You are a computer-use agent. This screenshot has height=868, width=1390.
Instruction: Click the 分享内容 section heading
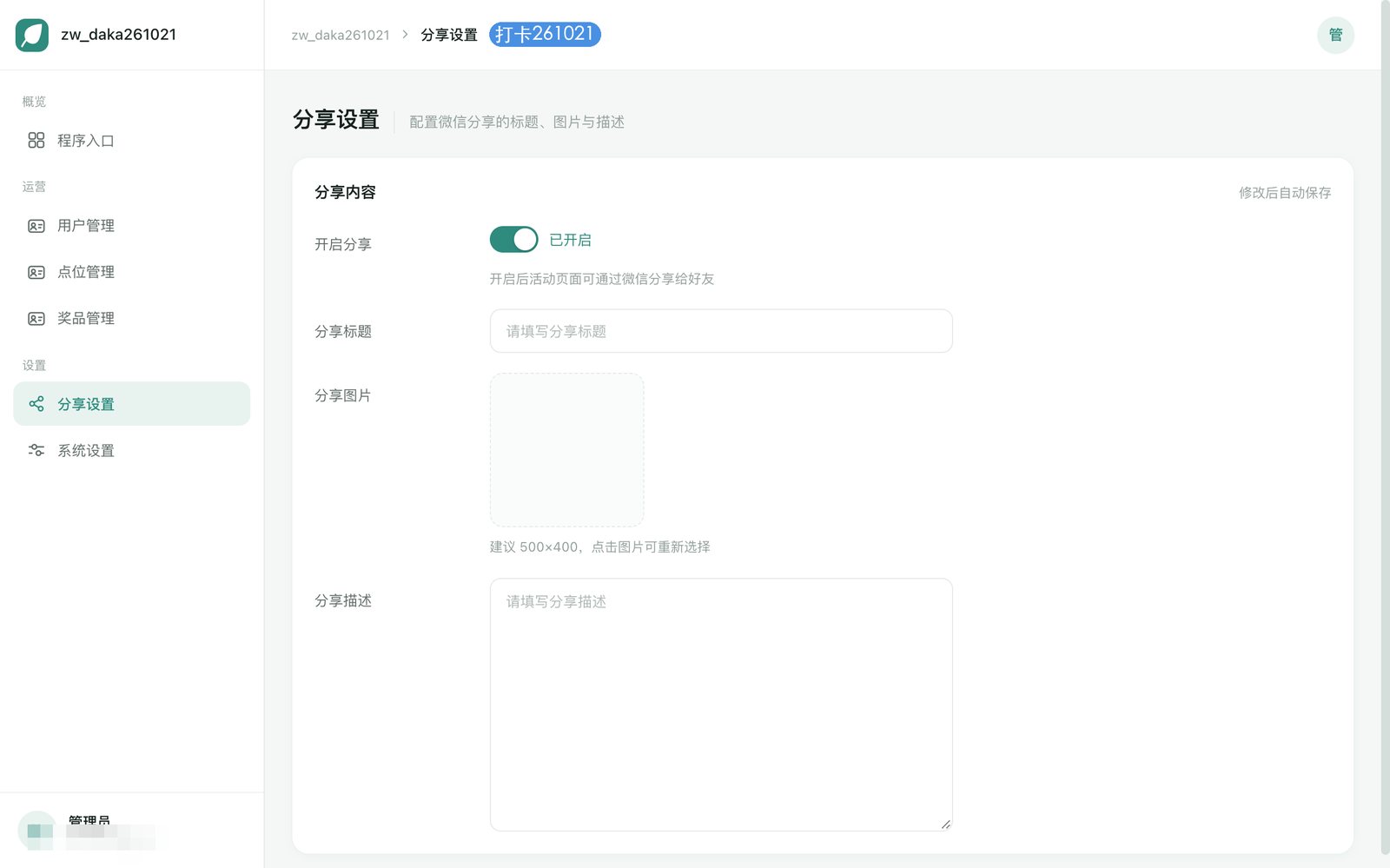tap(345, 192)
